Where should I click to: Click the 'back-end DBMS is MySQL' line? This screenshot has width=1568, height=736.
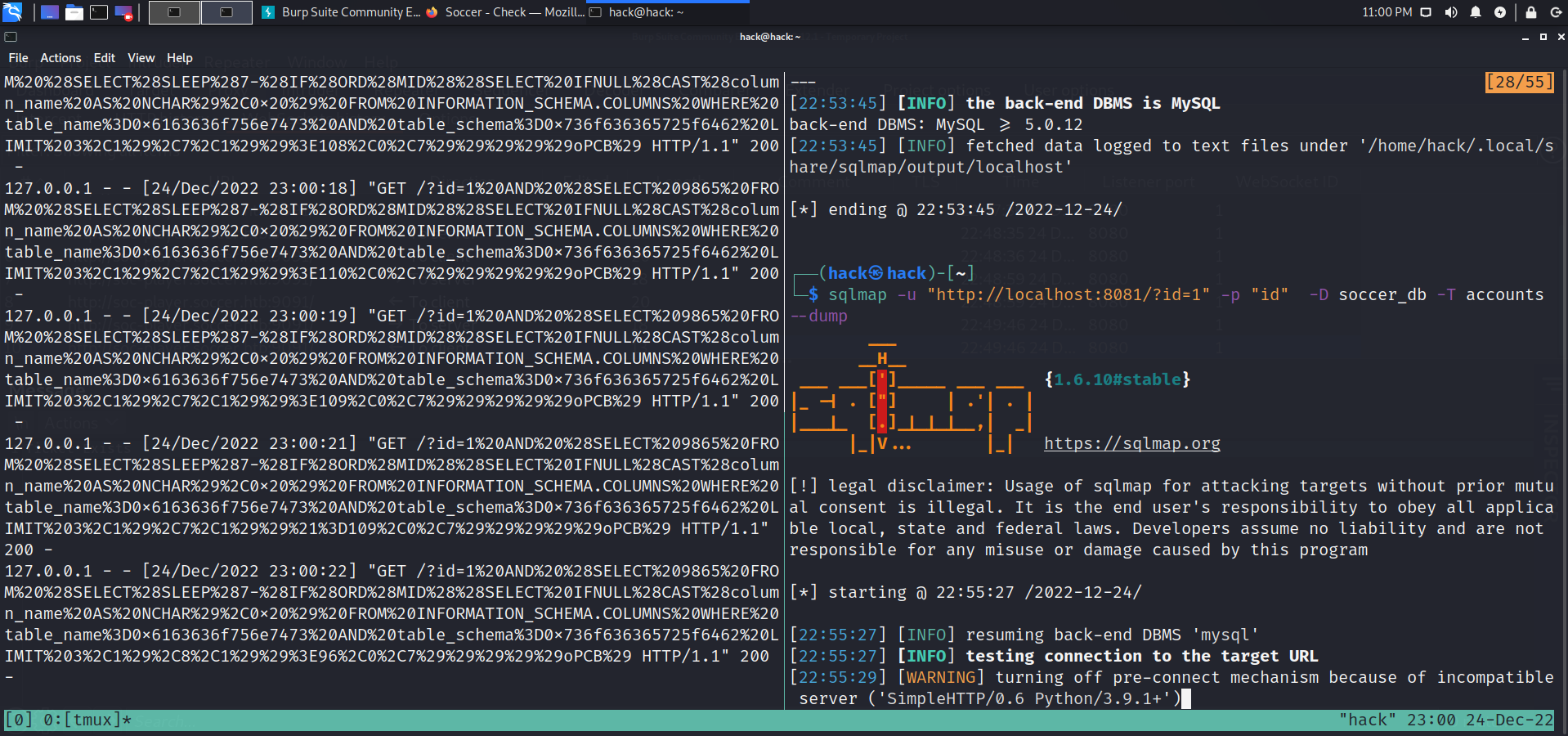click(x=1005, y=103)
